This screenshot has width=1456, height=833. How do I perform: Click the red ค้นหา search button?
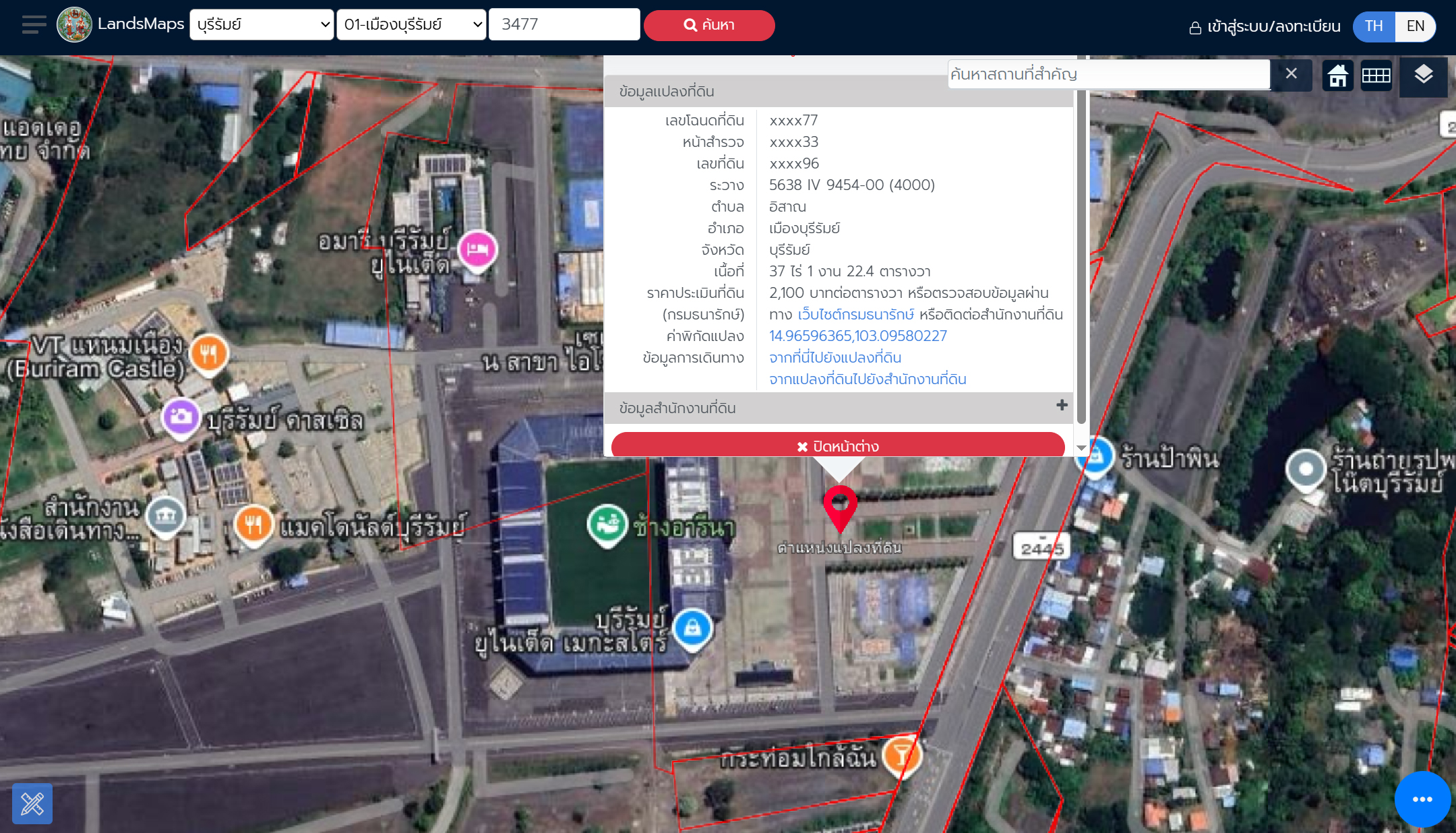709,25
